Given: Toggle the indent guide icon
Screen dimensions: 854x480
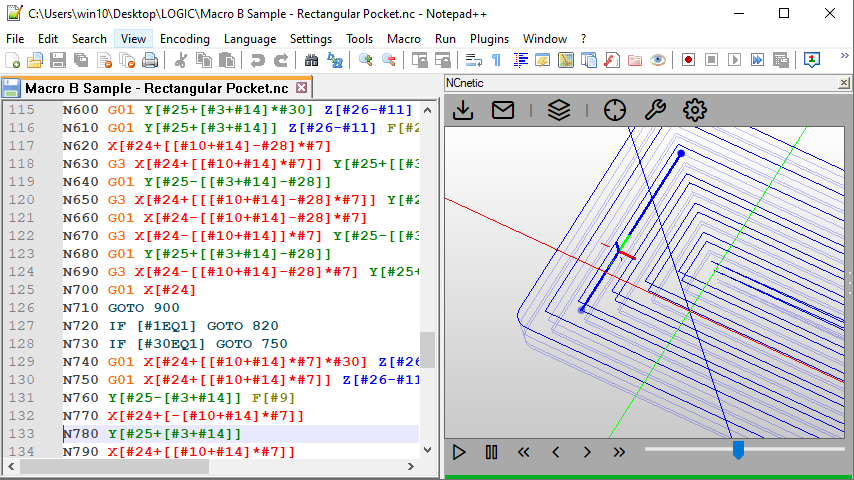Looking at the screenshot, I should [x=520, y=60].
